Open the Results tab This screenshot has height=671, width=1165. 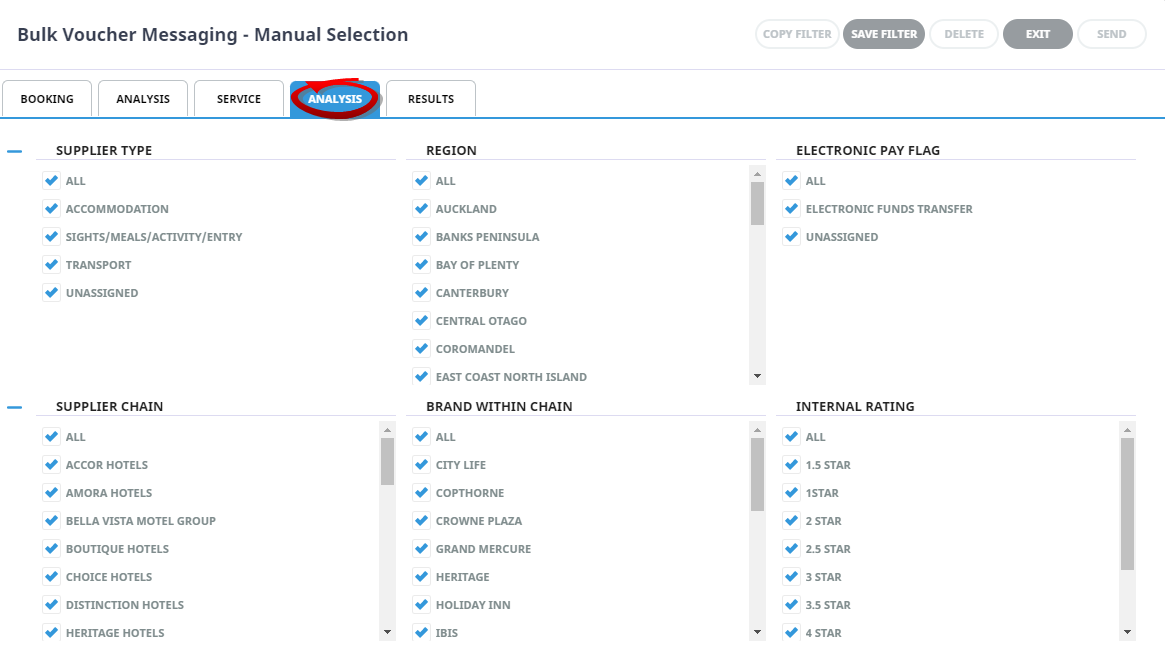tap(431, 99)
